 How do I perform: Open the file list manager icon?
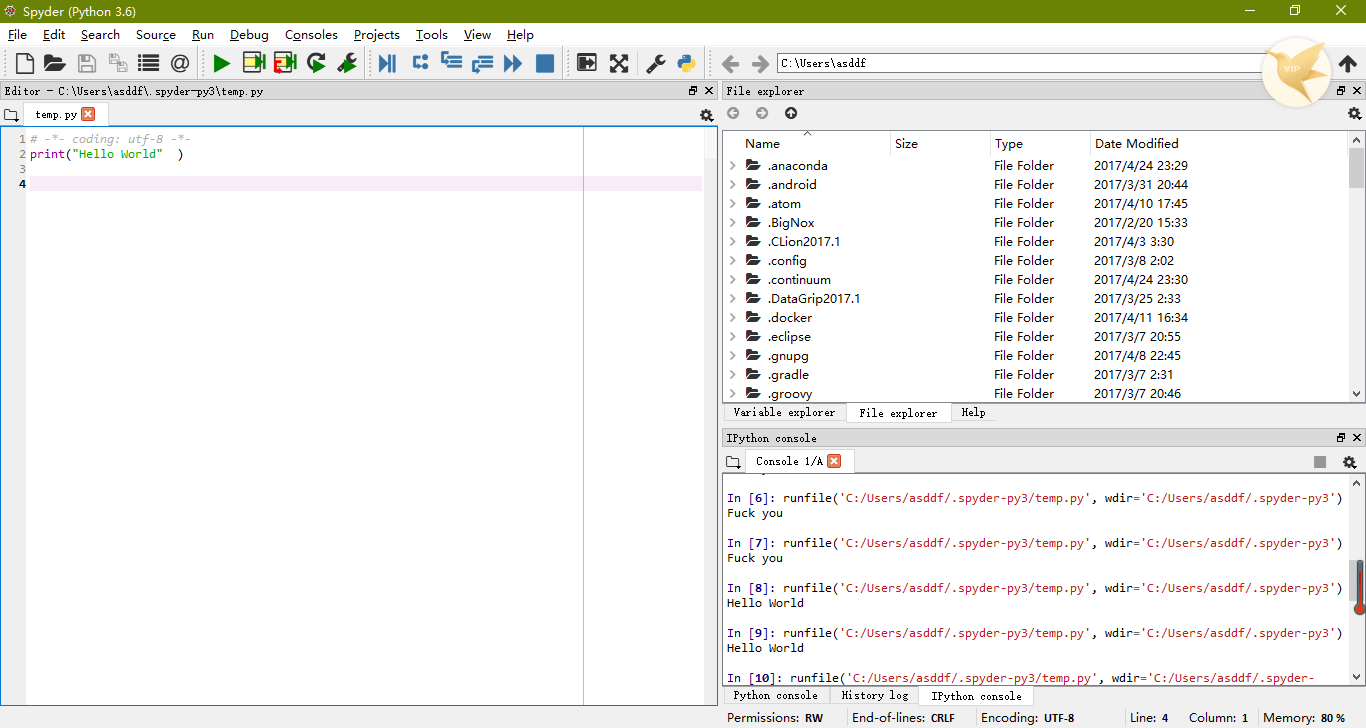(149, 63)
